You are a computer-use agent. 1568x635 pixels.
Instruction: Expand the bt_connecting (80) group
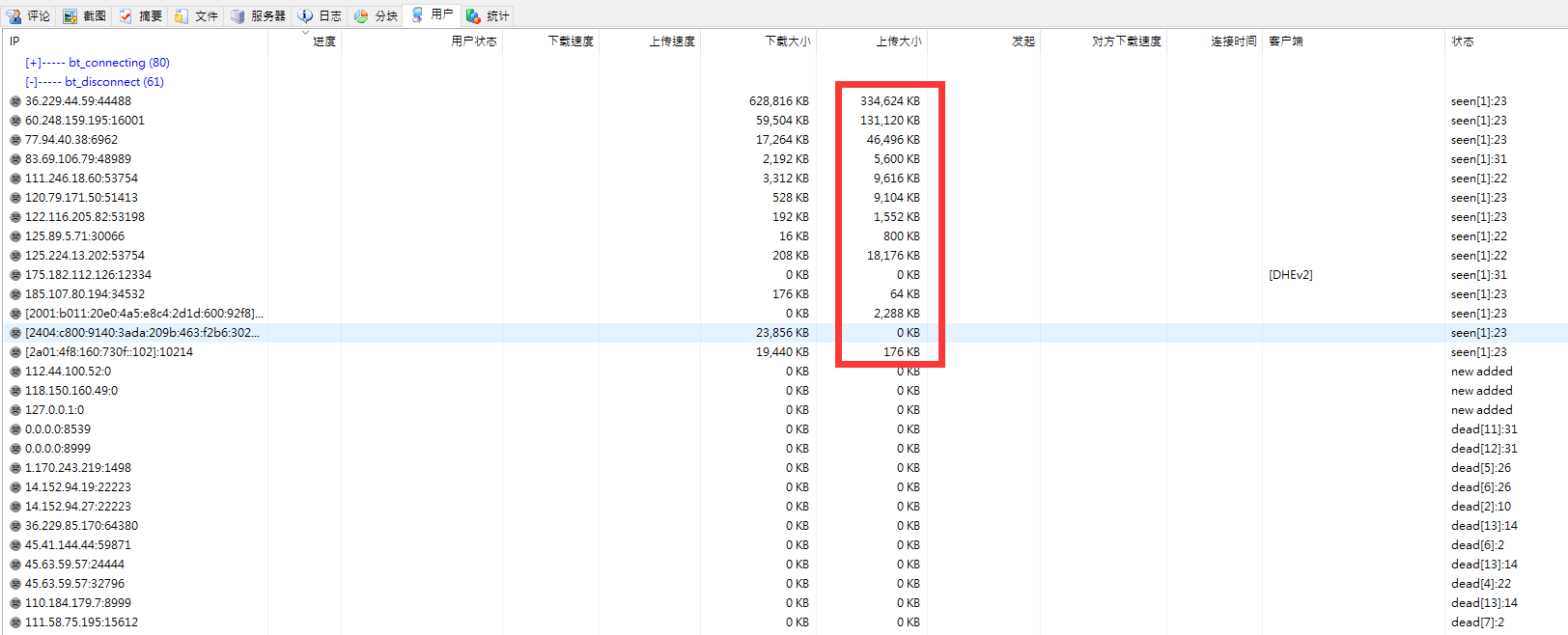33,63
